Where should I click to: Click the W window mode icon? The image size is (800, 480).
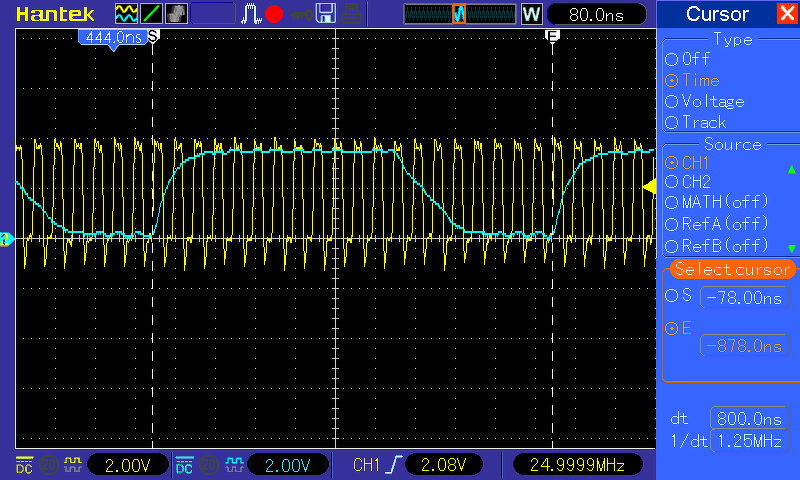531,14
